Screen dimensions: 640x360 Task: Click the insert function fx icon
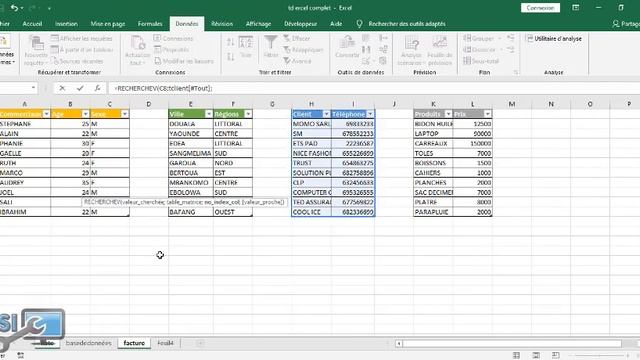click(x=97, y=88)
